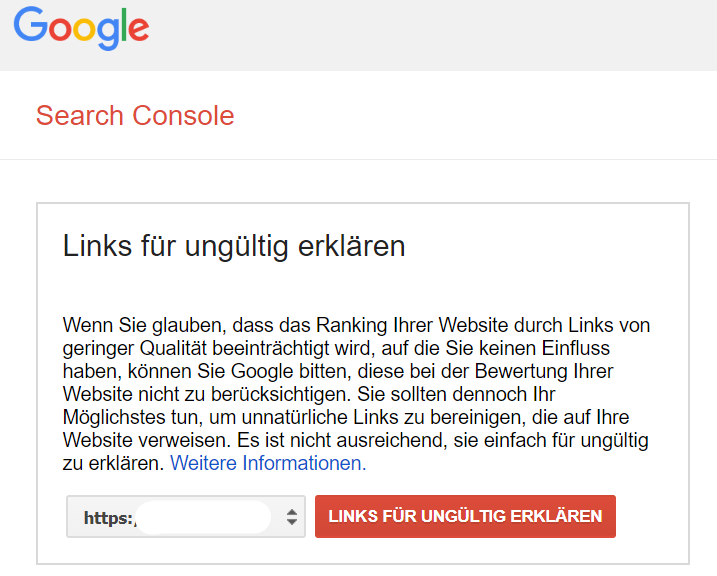Viewport: 717px width, 576px height.
Task: Click the red 'e' in Google logo
Action: pos(139,29)
